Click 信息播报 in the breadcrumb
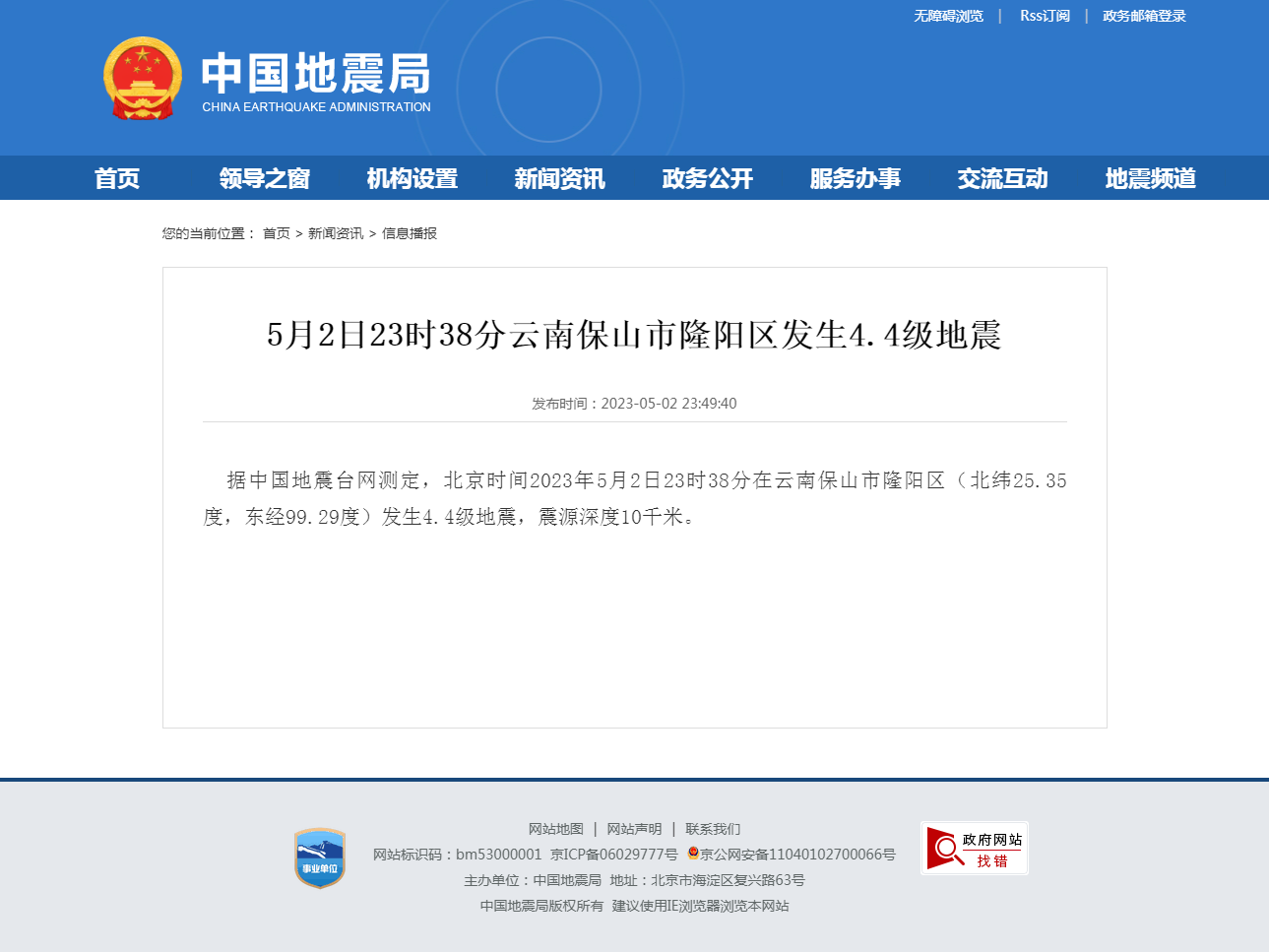The image size is (1269, 952). [410, 233]
